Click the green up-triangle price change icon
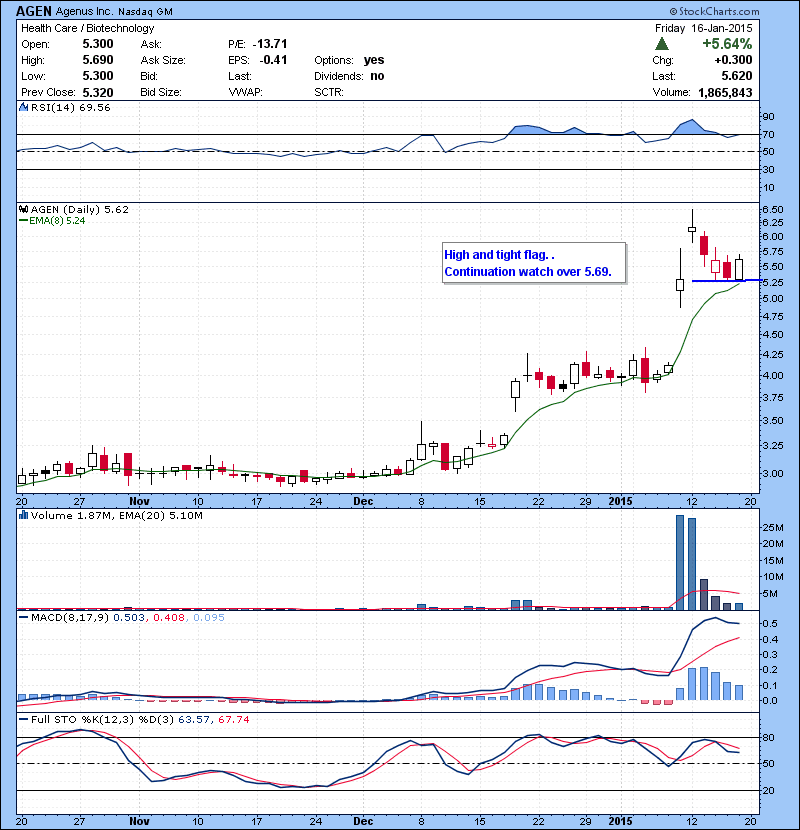The image size is (800, 830). coord(662,43)
